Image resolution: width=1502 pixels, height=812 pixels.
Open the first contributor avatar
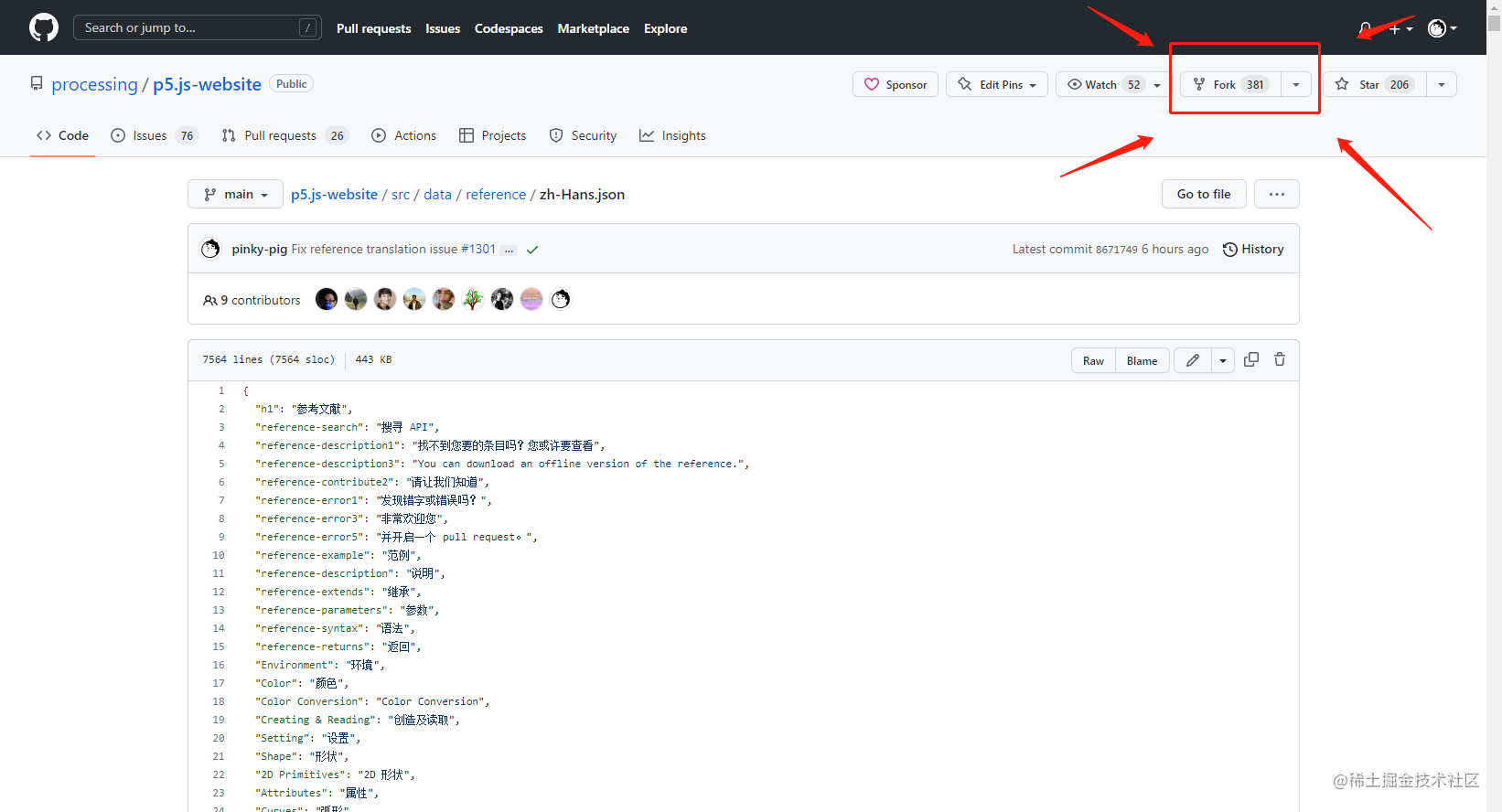click(327, 299)
